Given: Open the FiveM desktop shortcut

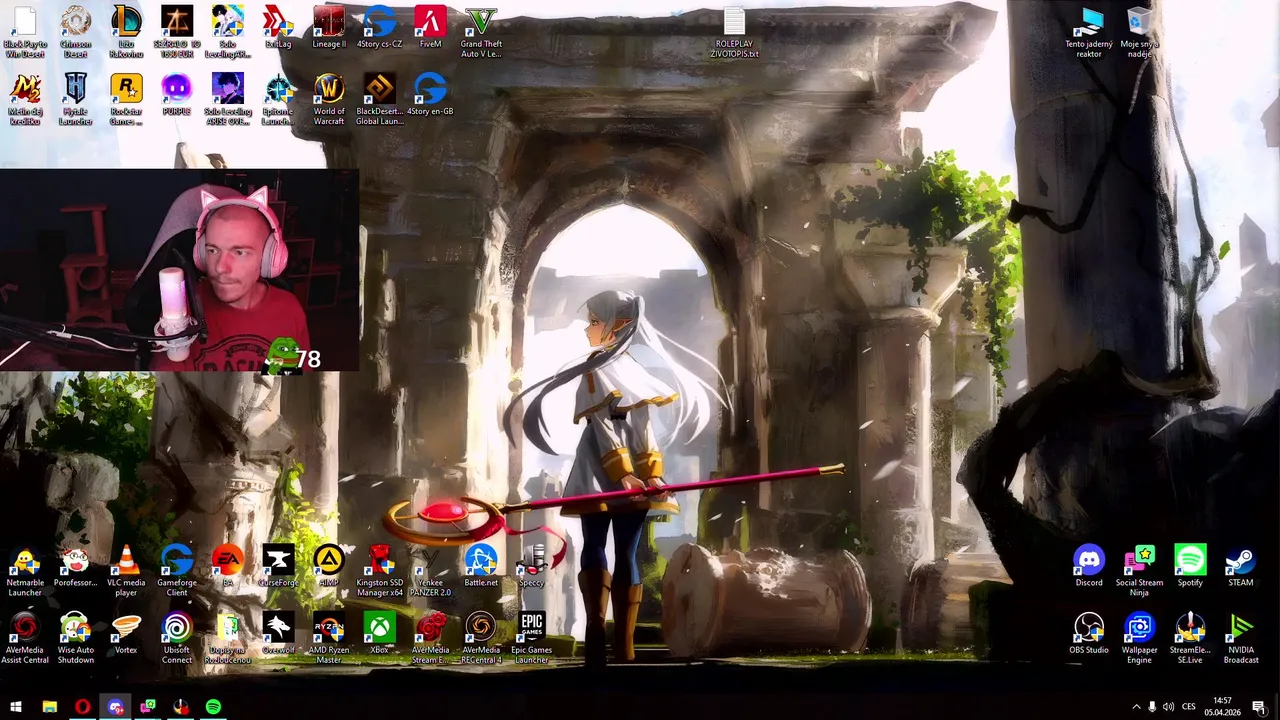Looking at the screenshot, I should [x=430, y=28].
